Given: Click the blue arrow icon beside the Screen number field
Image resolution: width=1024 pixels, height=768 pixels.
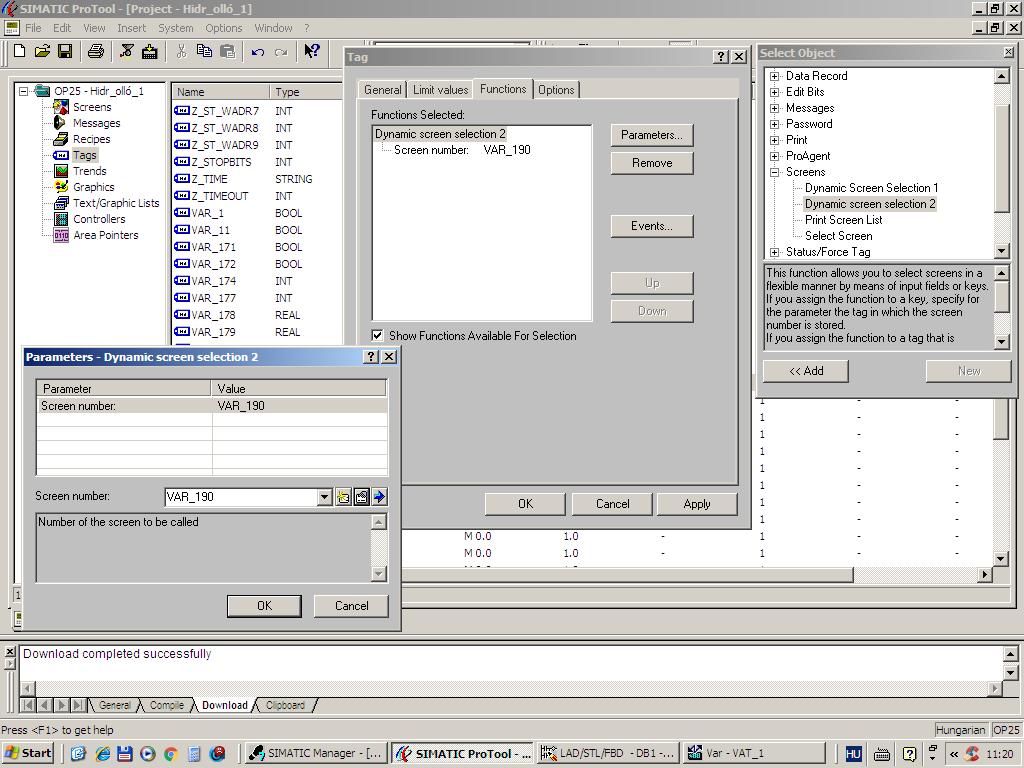Looking at the screenshot, I should tap(379, 497).
